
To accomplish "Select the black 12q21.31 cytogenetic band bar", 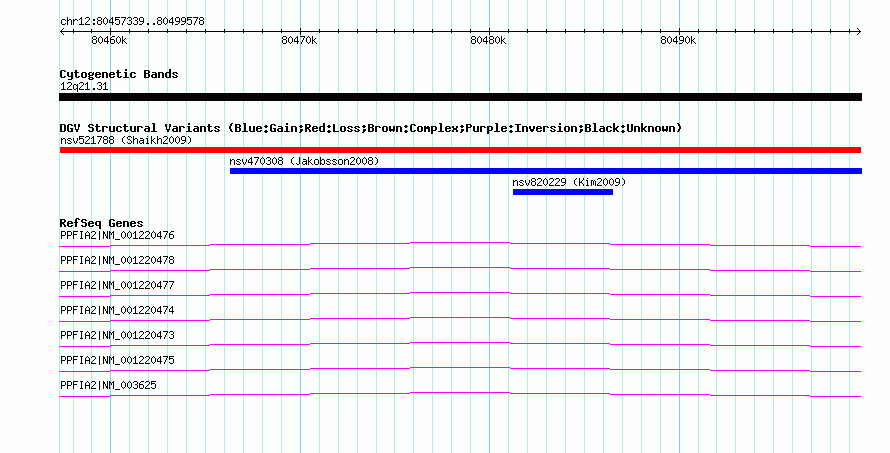I will pos(460,97).
